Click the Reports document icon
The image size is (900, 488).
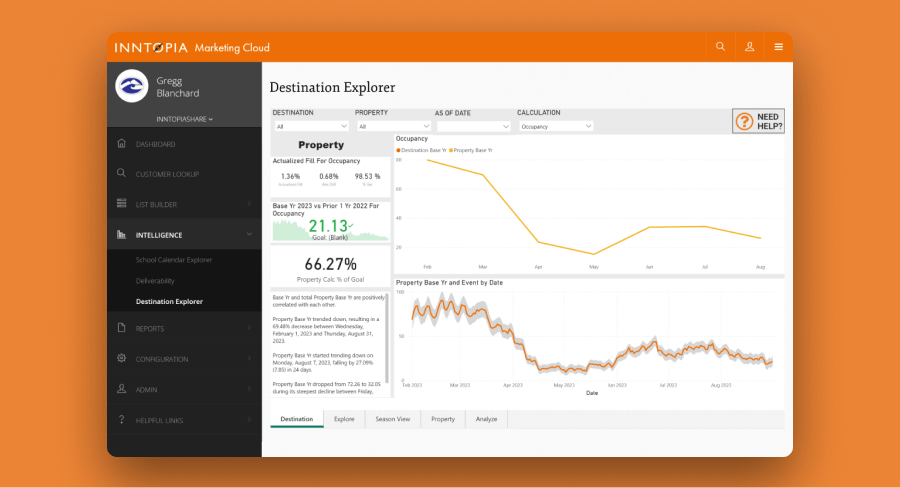122,328
